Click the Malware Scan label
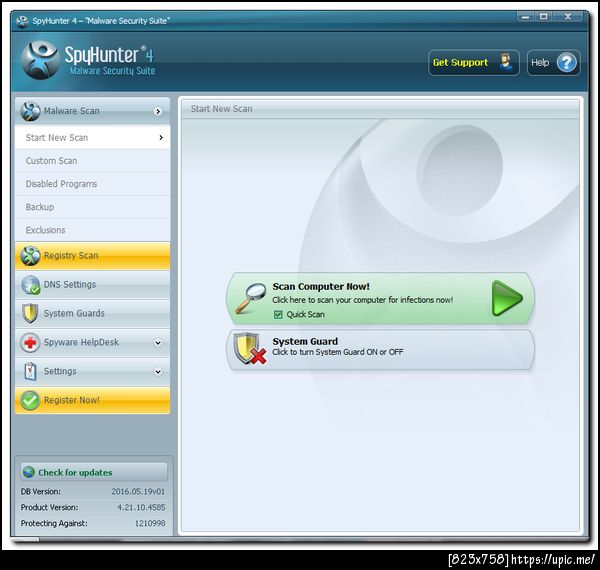This screenshot has height=570, width=600. click(72, 111)
